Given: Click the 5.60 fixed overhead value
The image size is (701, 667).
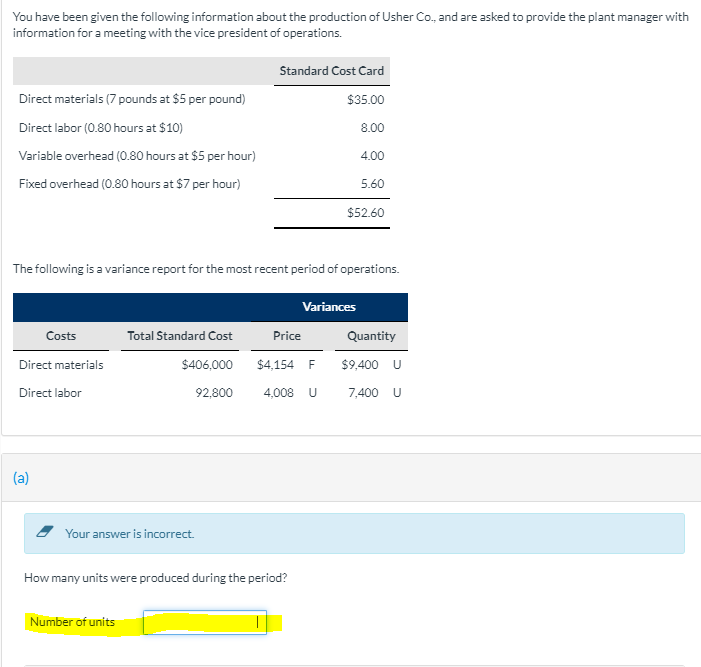Looking at the screenshot, I should (x=372, y=184).
